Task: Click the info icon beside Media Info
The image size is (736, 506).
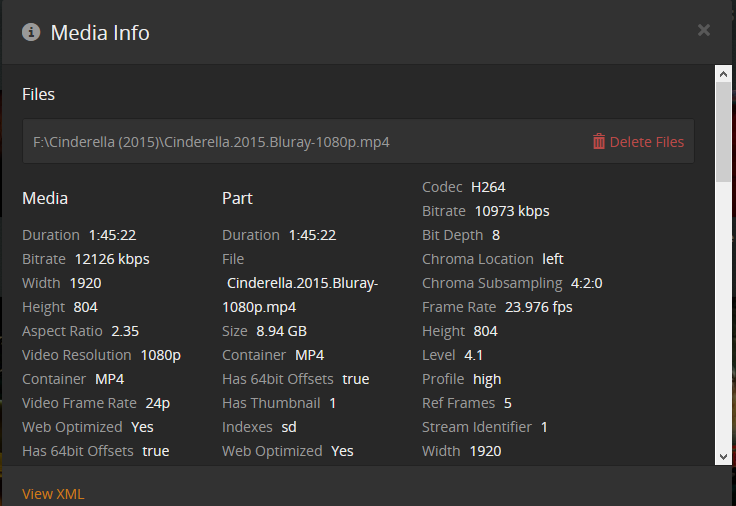Action: coord(32,32)
